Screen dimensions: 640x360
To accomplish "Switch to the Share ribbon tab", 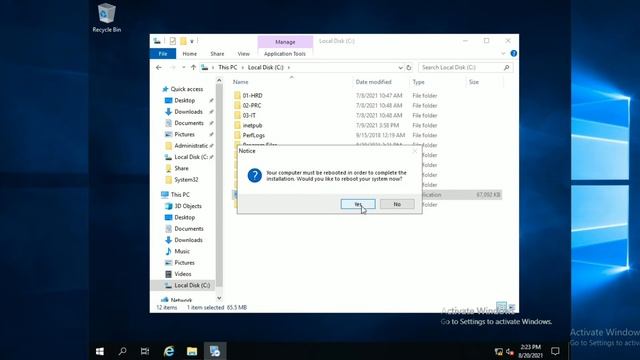I will pyautogui.click(x=217, y=53).
